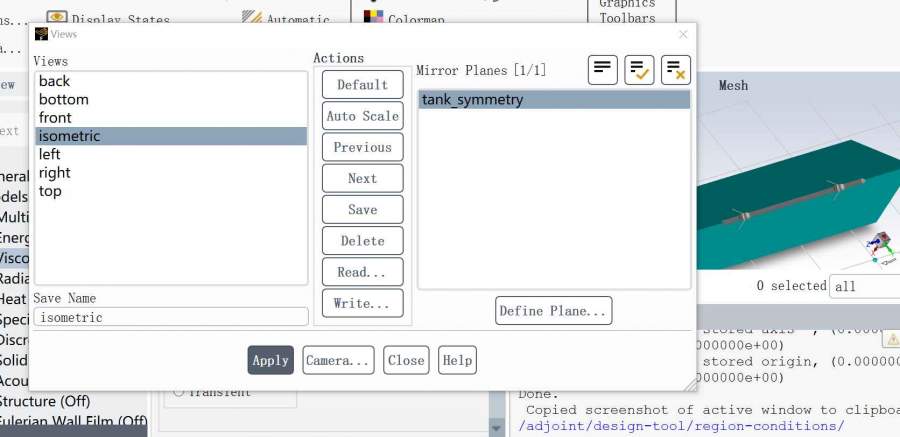Select the right view in Views list
Viewport: 900px width, 437px height.
[x=170, y=173]
